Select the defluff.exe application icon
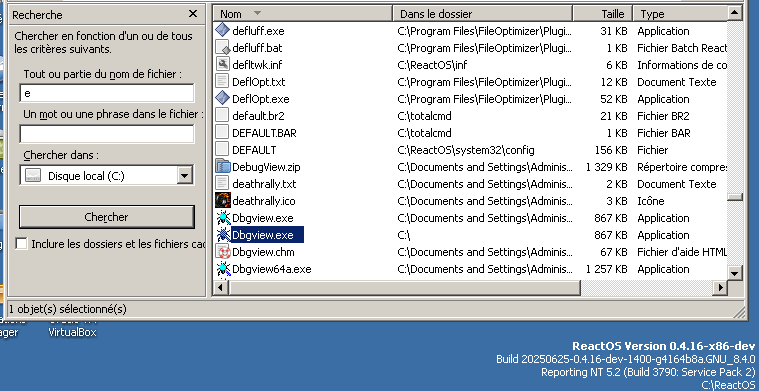This screenshot has width=759, height=391. coord(222,30)
